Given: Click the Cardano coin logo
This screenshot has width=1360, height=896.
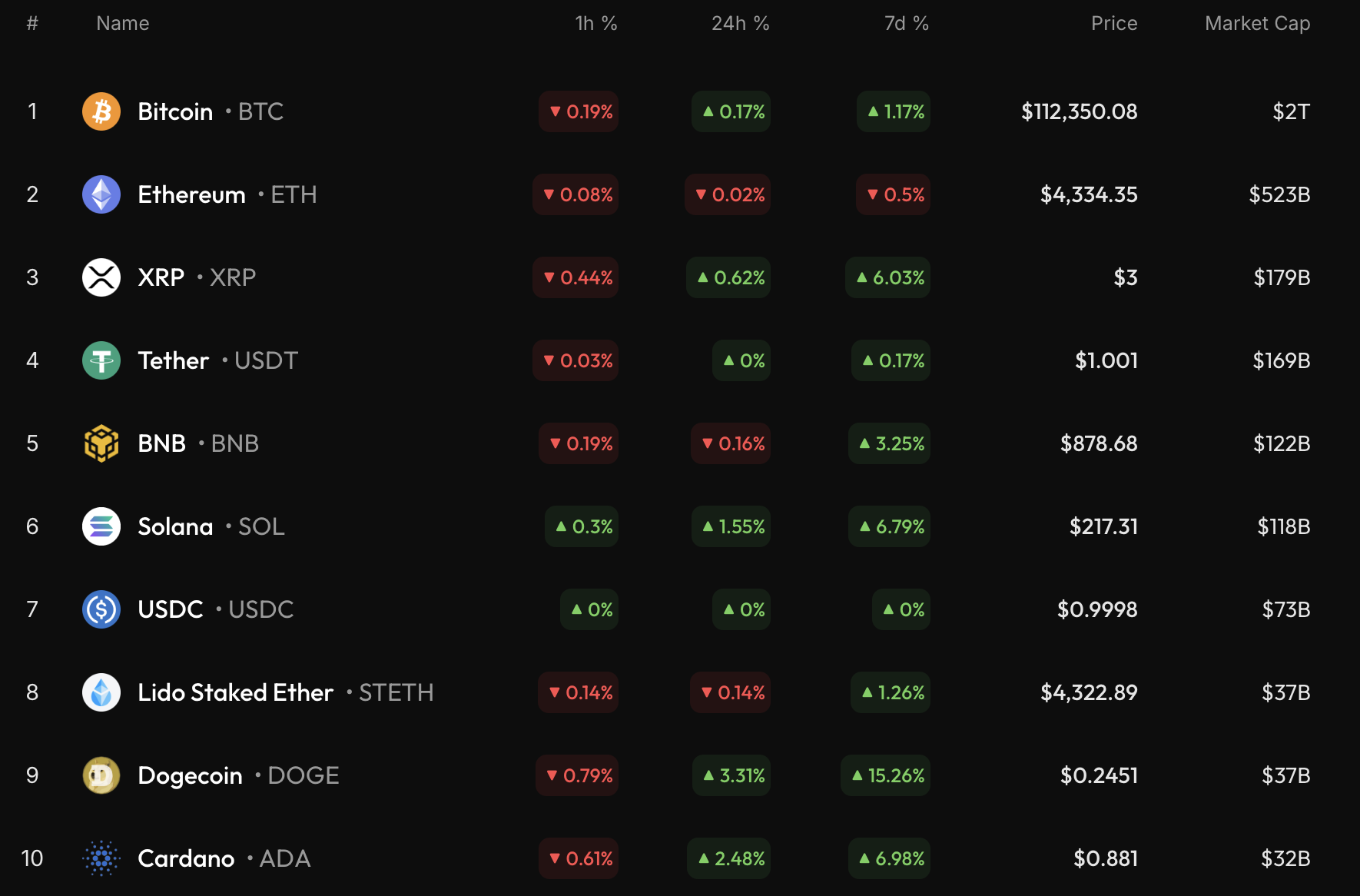Looking at the screenshot, I should point(101,858).
